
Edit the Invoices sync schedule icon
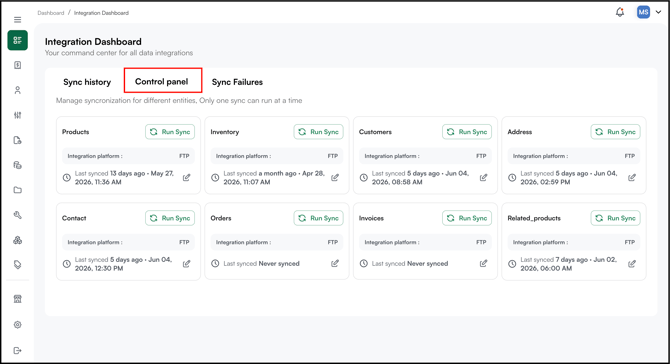click(483, 264)
